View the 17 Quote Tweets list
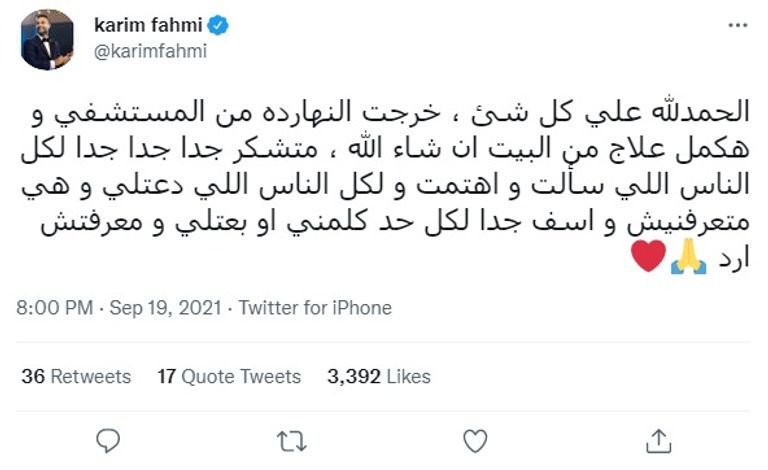This screenshot has height=470, width=768. (229, 377)
